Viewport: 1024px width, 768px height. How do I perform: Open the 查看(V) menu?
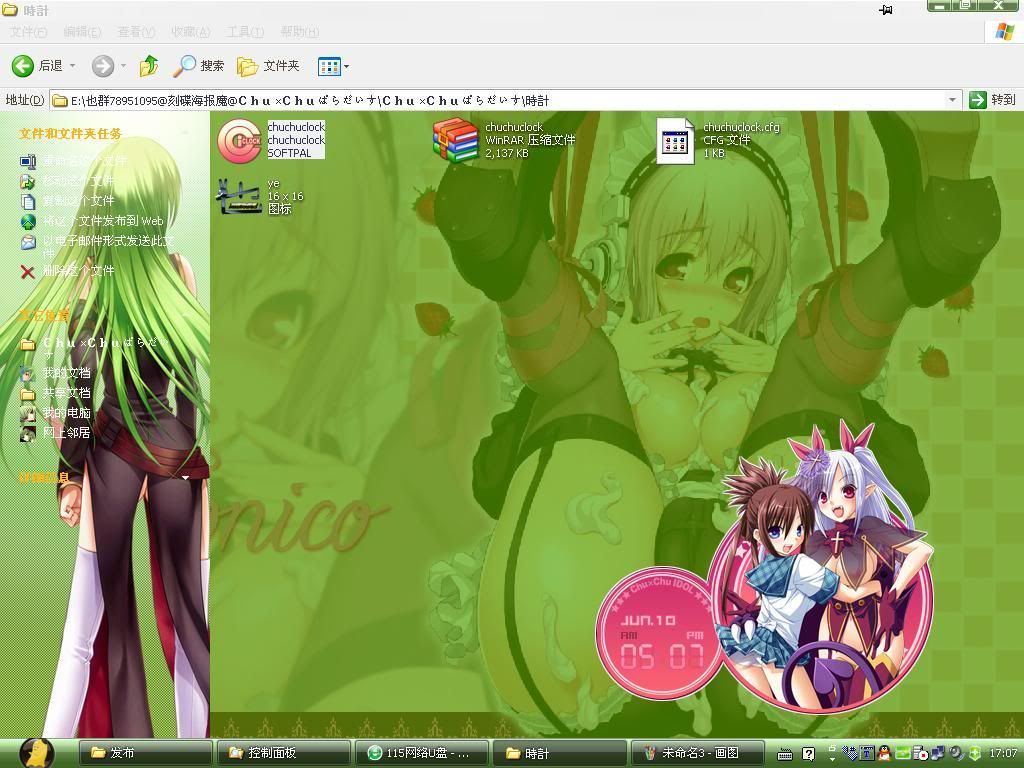(136, 31)
